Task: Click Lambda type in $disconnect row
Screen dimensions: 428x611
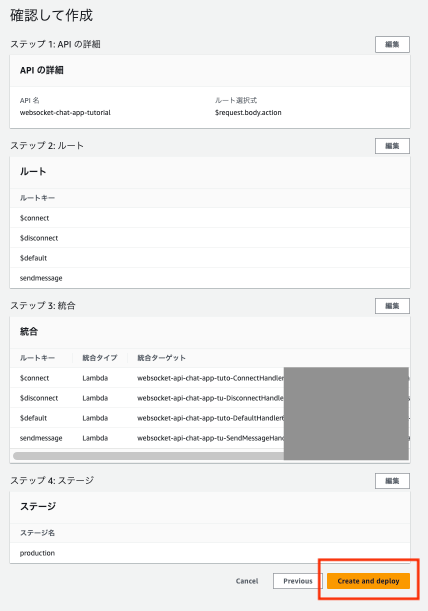Action: [x=95, y=398]
